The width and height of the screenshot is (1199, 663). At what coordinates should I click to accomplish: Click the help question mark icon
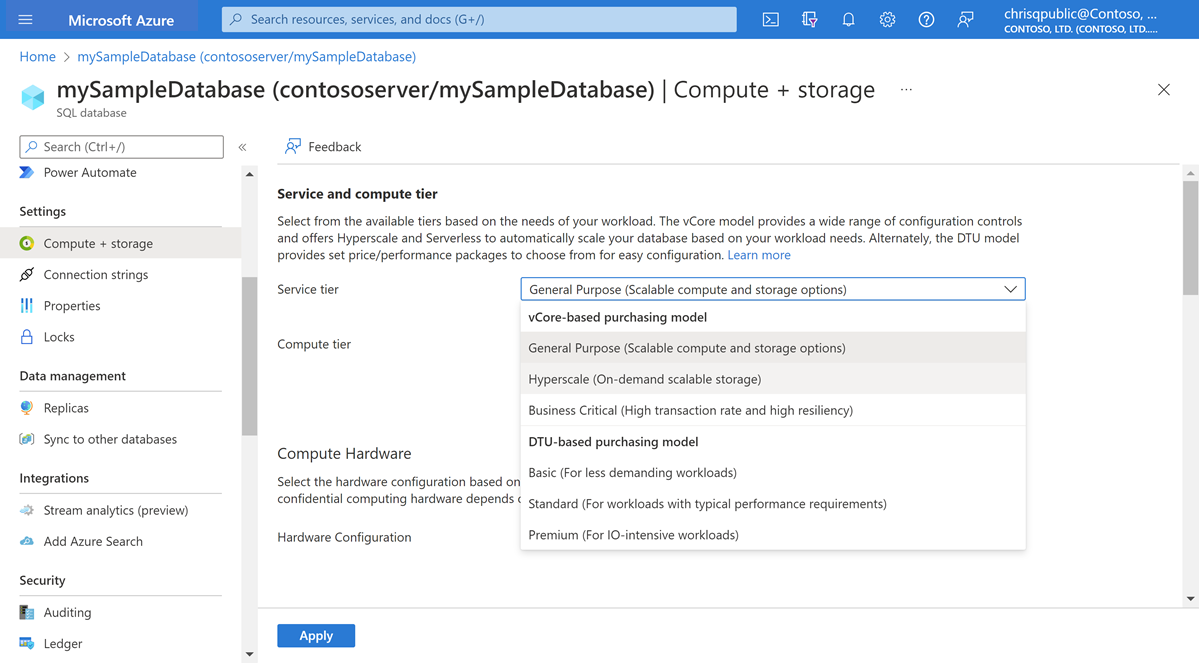(x=926, y=20)
